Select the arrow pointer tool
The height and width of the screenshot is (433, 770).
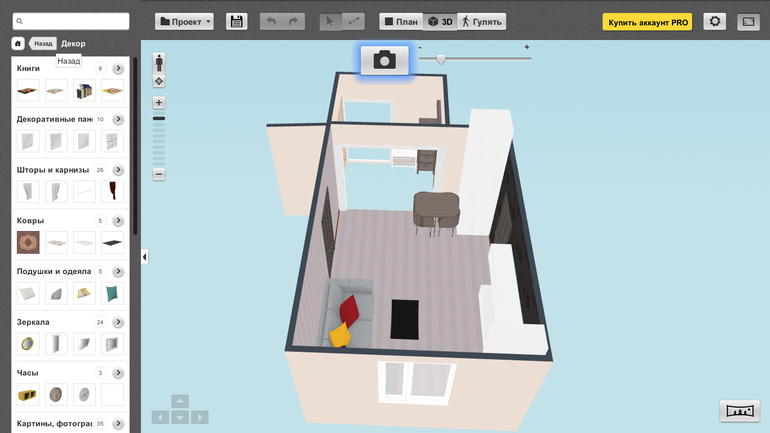coord(331,21)
